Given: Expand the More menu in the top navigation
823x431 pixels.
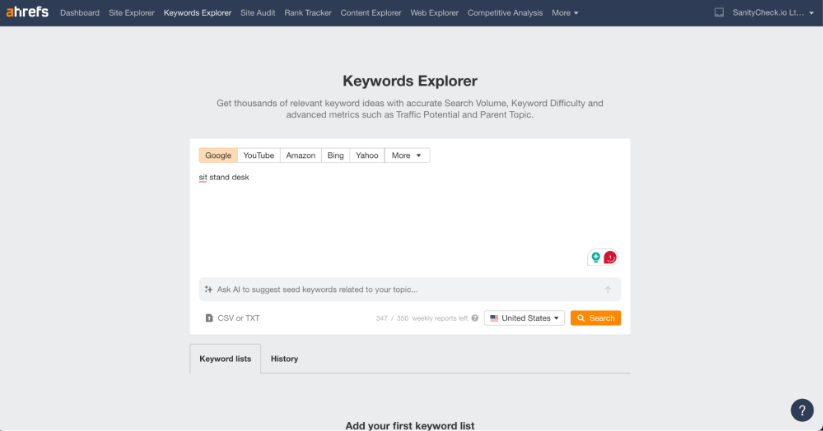Looking at the screenshot, I should (565, 13).
